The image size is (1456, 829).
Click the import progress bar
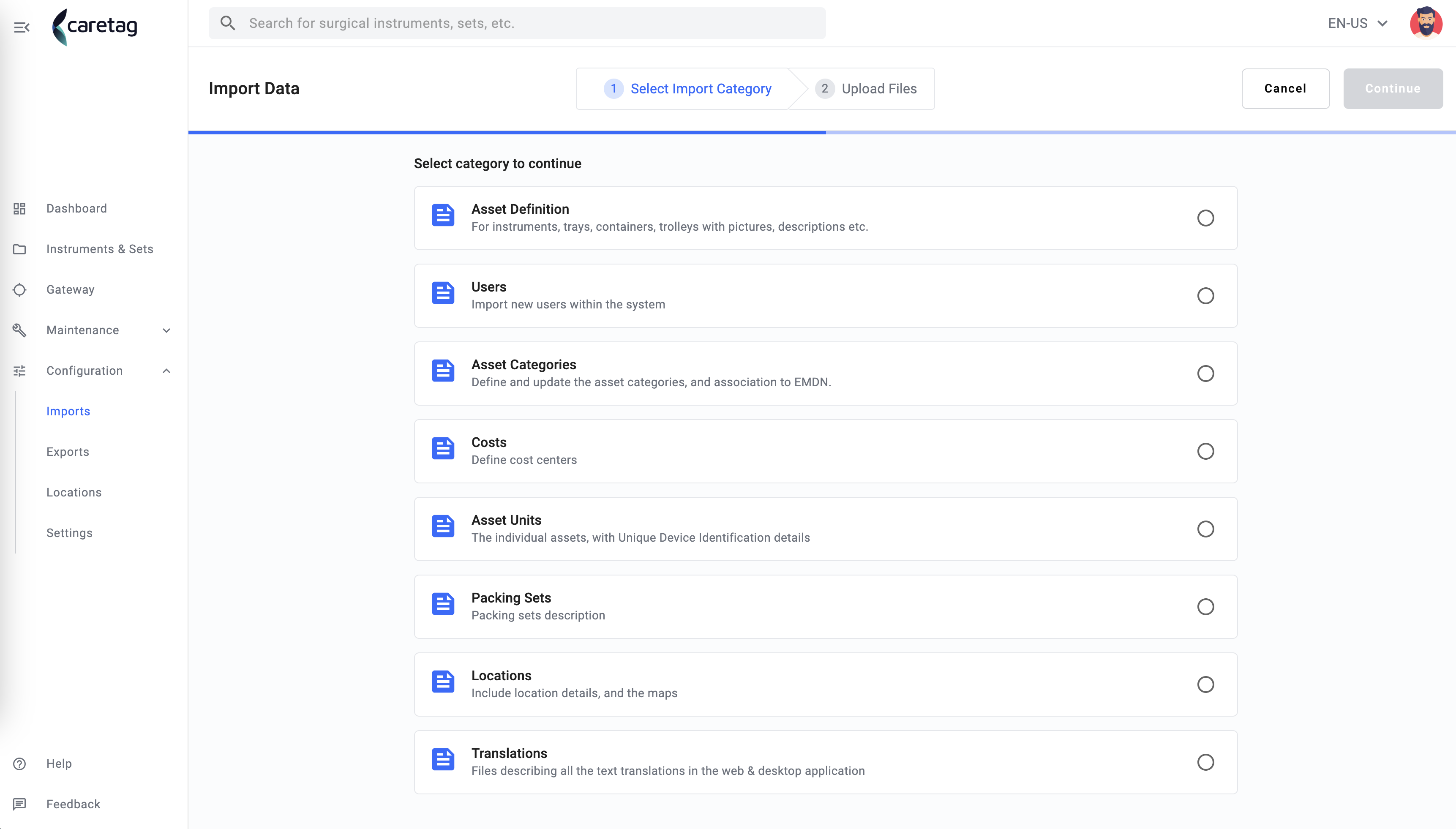[822, 132]
